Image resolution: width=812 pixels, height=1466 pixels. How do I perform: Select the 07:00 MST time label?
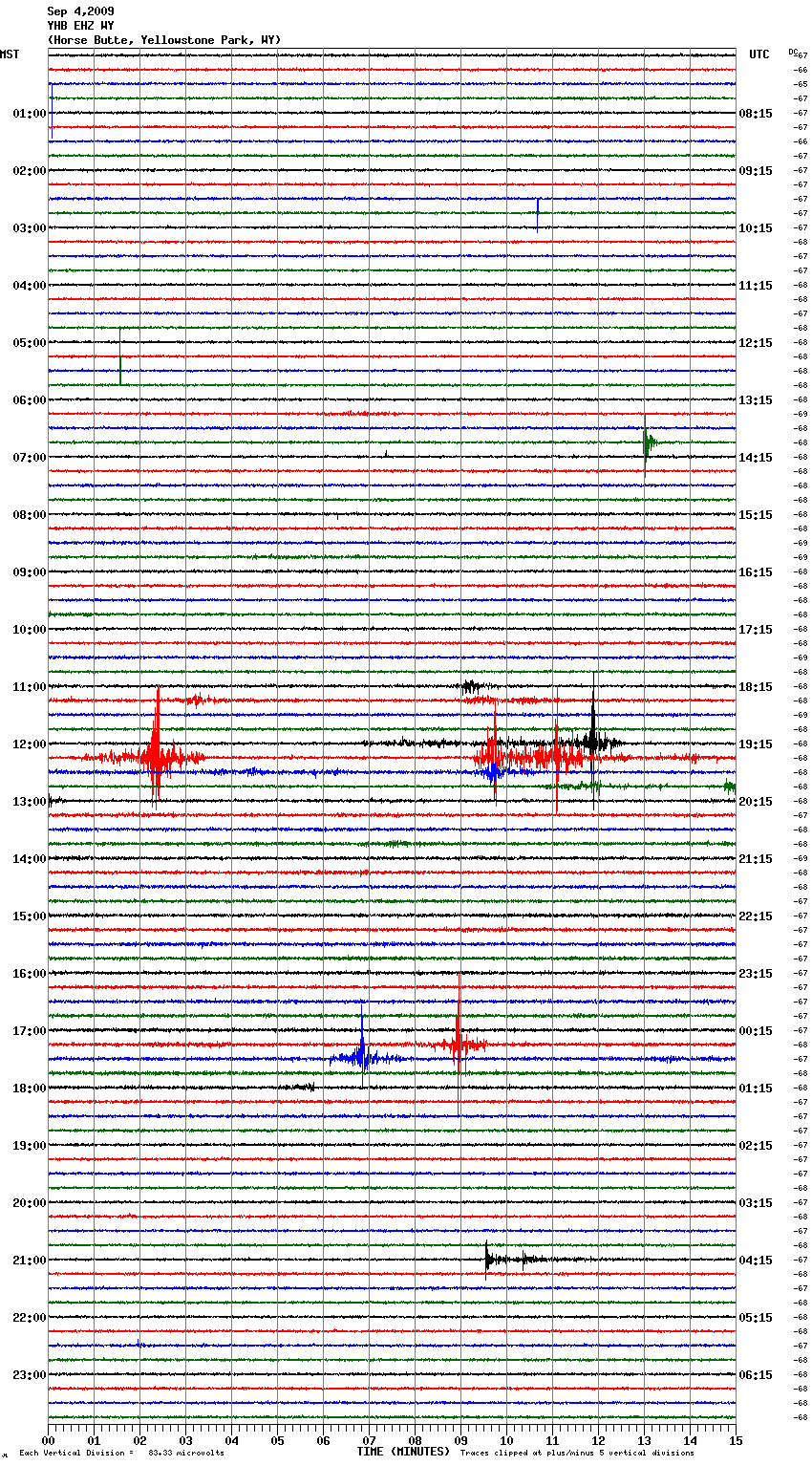pyautogui.click(x=30, y=458)
